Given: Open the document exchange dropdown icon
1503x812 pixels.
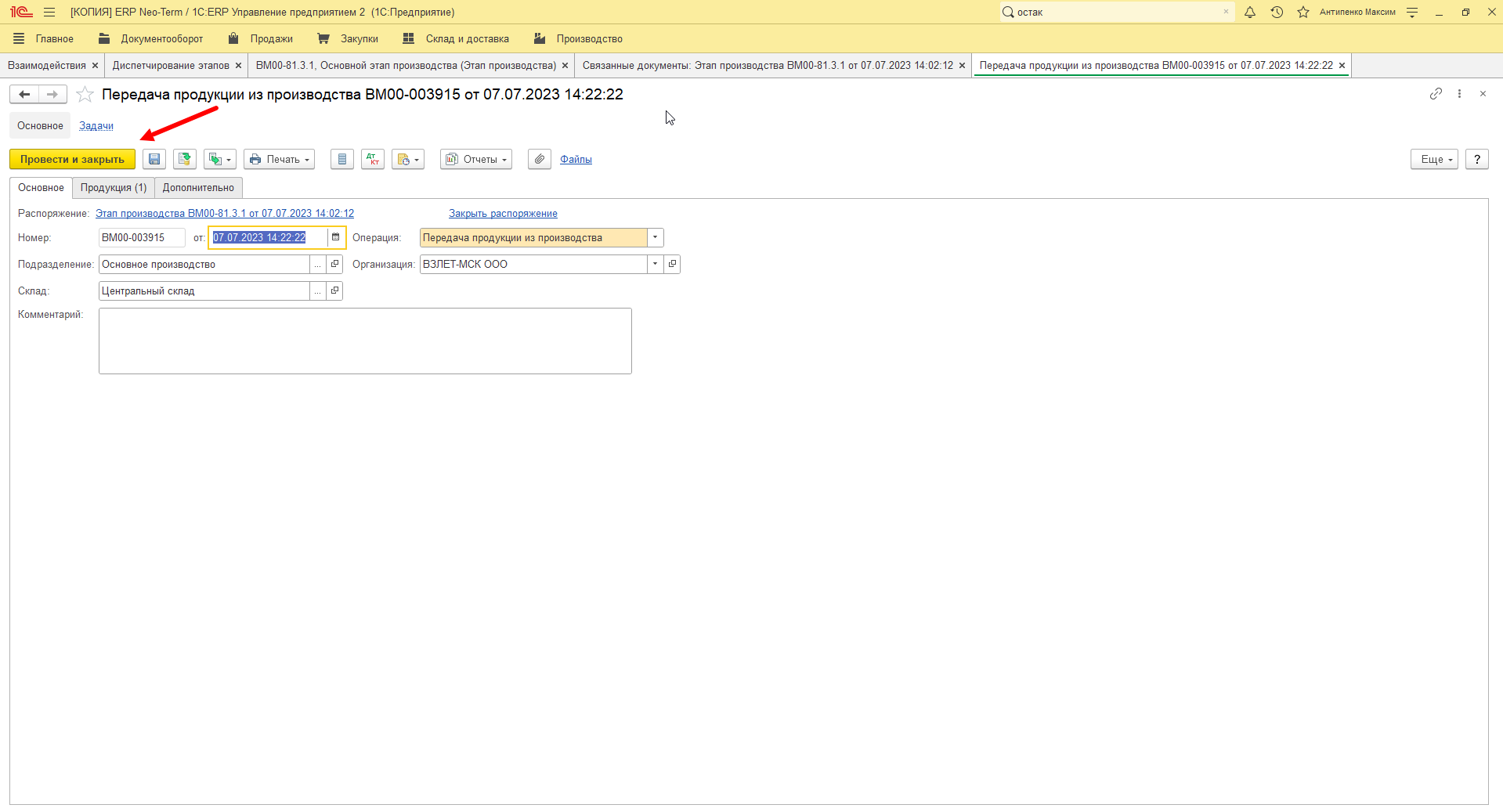Looking at the screenshot, I should click(x=408, y=159).
